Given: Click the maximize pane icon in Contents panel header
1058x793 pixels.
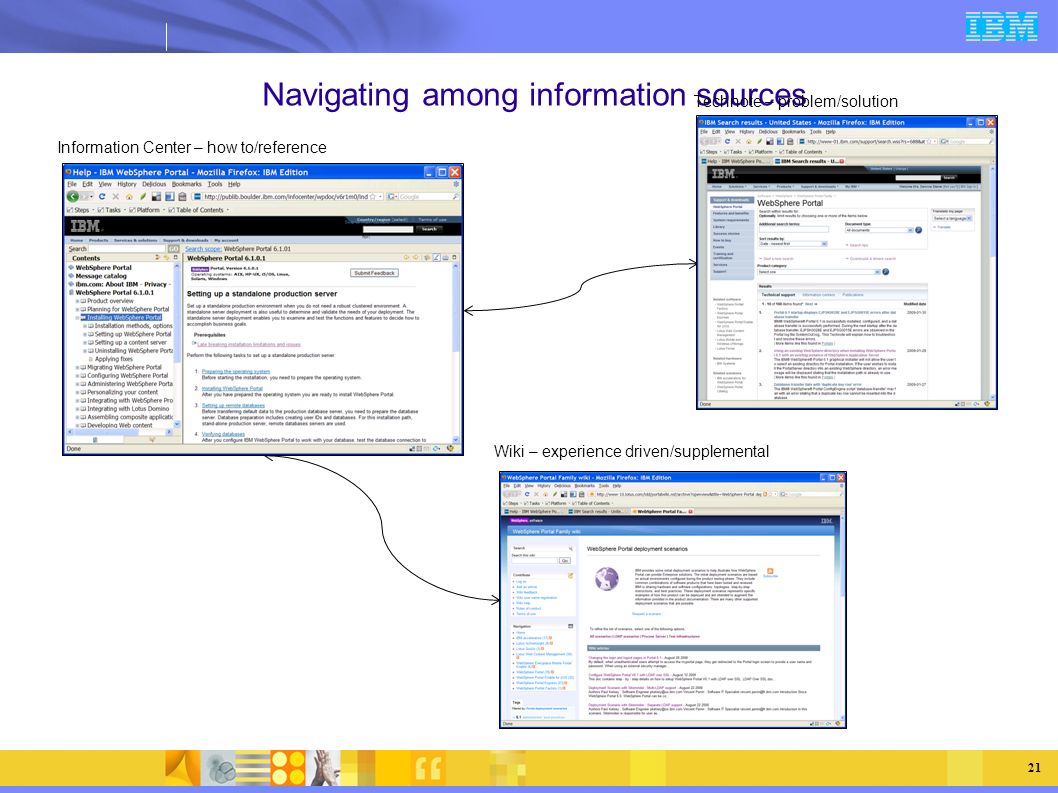Looking at the screenshot, I should tap(175, 258).
